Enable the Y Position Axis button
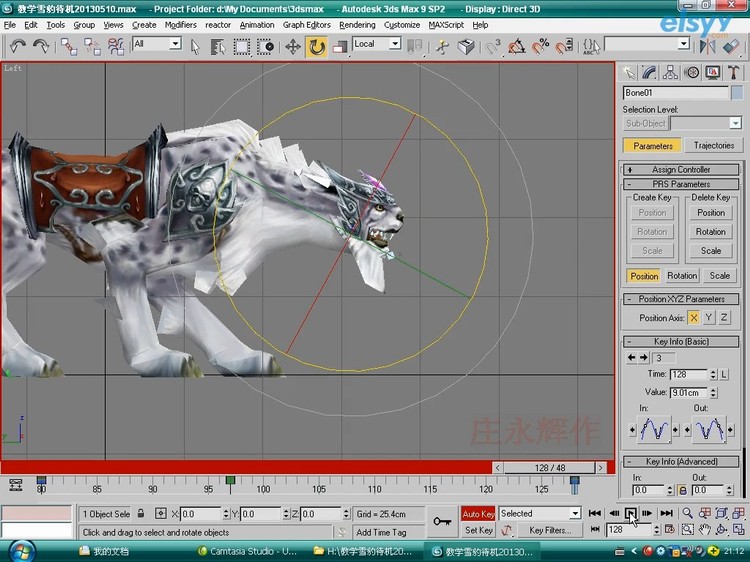750x562 pixels. (x=709, y=318)
